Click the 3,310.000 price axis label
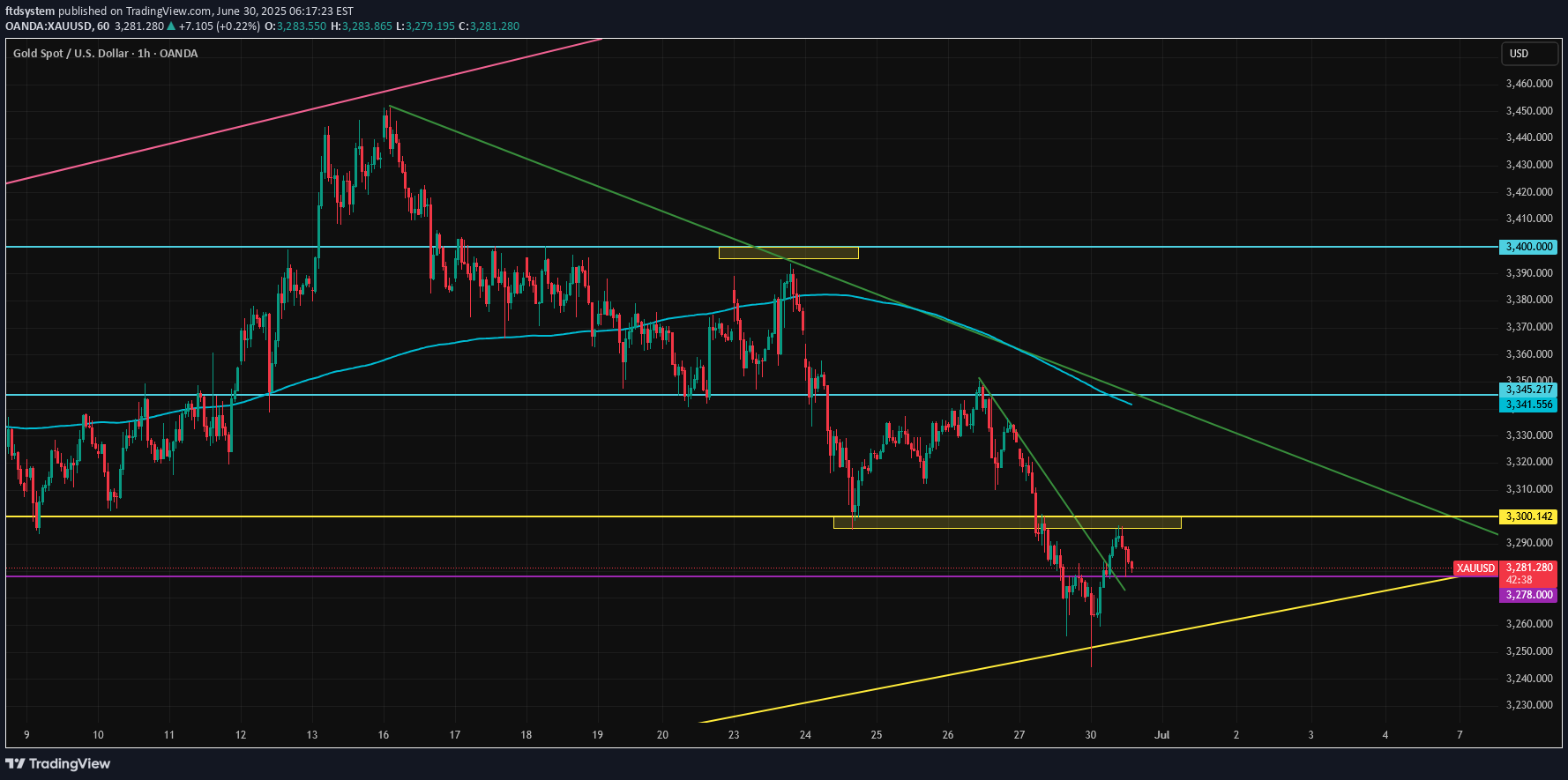 (1528, 489)
